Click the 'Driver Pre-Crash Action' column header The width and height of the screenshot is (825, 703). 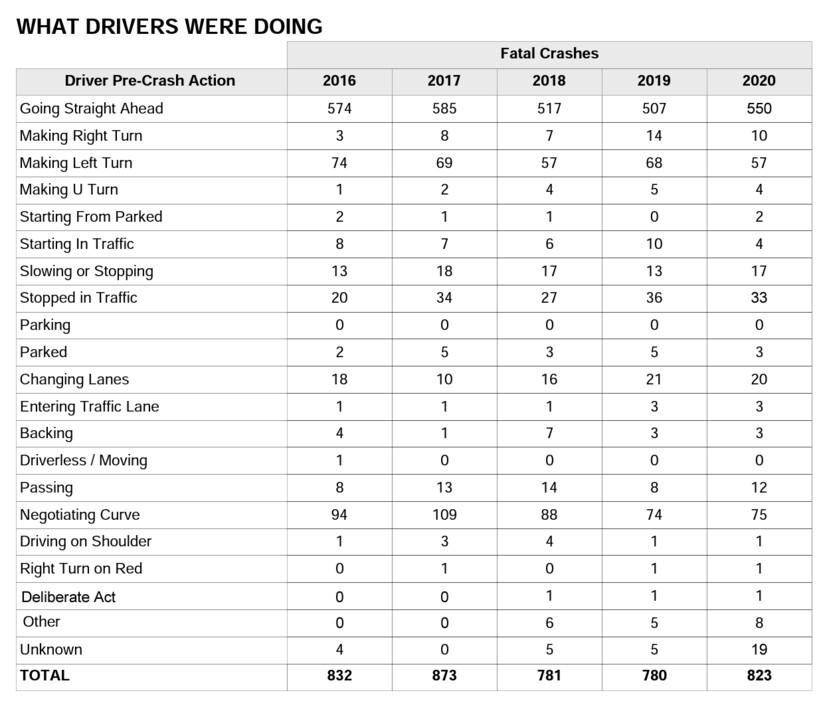pos(150,81)
